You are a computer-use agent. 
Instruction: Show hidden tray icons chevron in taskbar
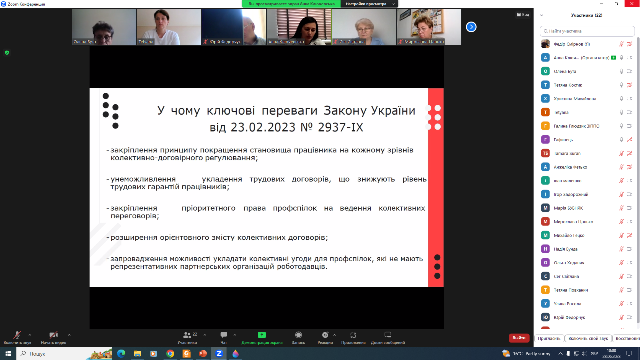coord(560,353)
